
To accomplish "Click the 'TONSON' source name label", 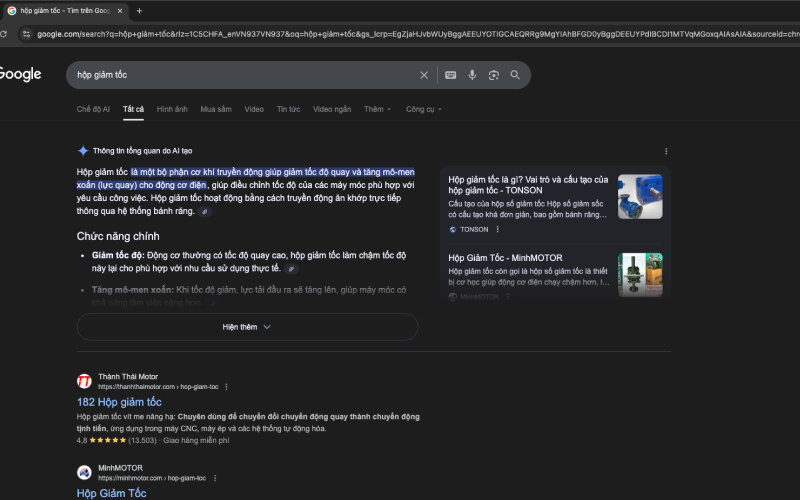I will point(474,230).
